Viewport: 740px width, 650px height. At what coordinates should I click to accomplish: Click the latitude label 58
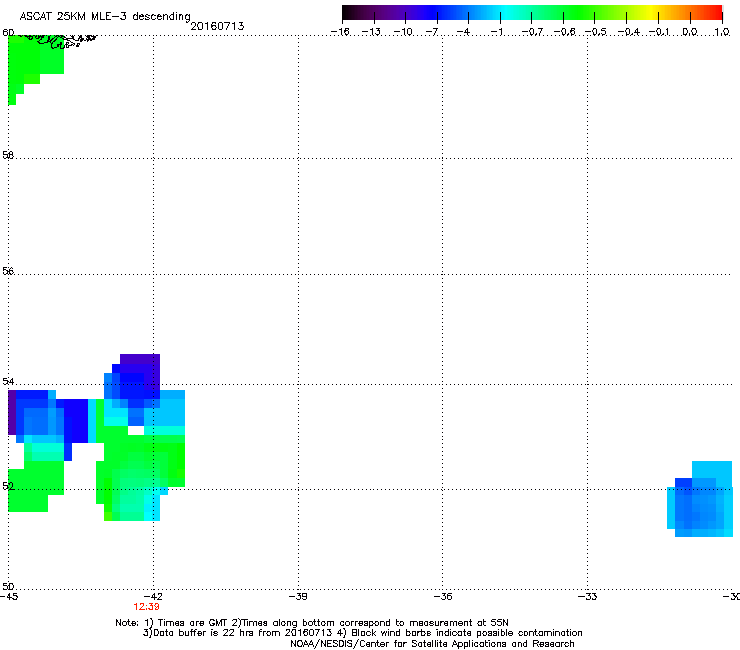coord(8,155)
